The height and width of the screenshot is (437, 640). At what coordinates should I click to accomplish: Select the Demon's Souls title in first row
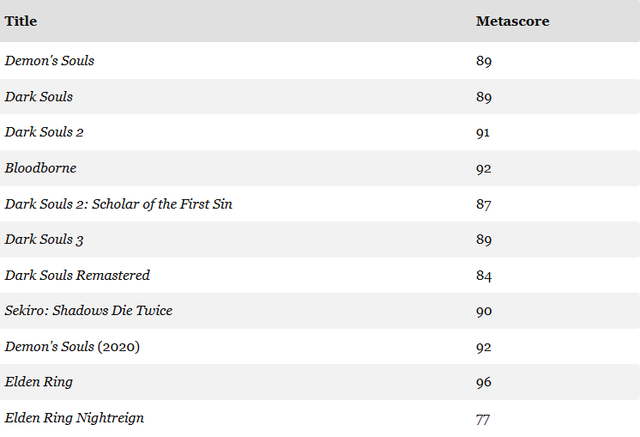pyautogui.click(x=49, y=61)
